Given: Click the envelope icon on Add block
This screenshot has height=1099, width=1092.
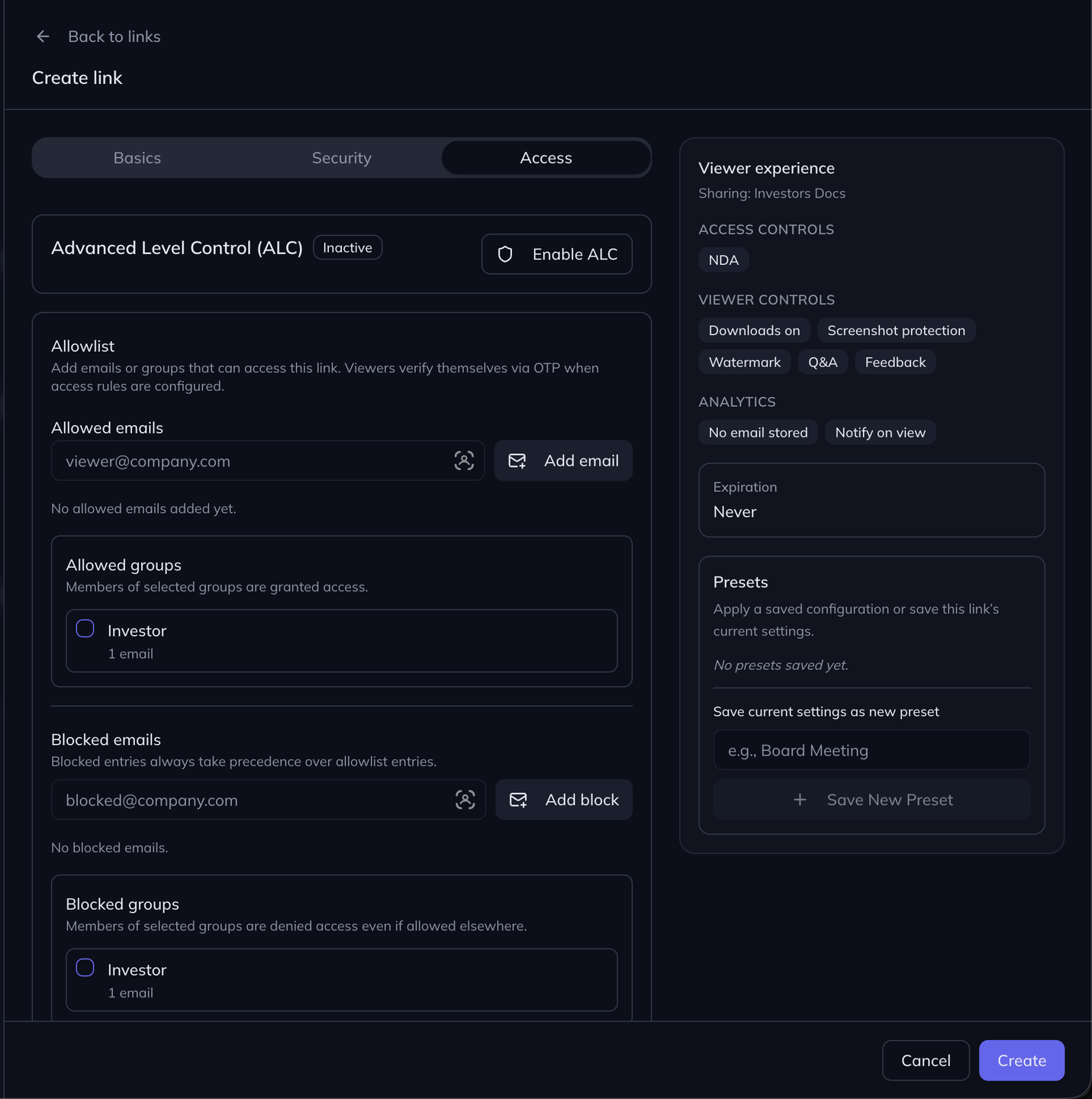Looking at the screenshot, I should (x=518, y=800).
